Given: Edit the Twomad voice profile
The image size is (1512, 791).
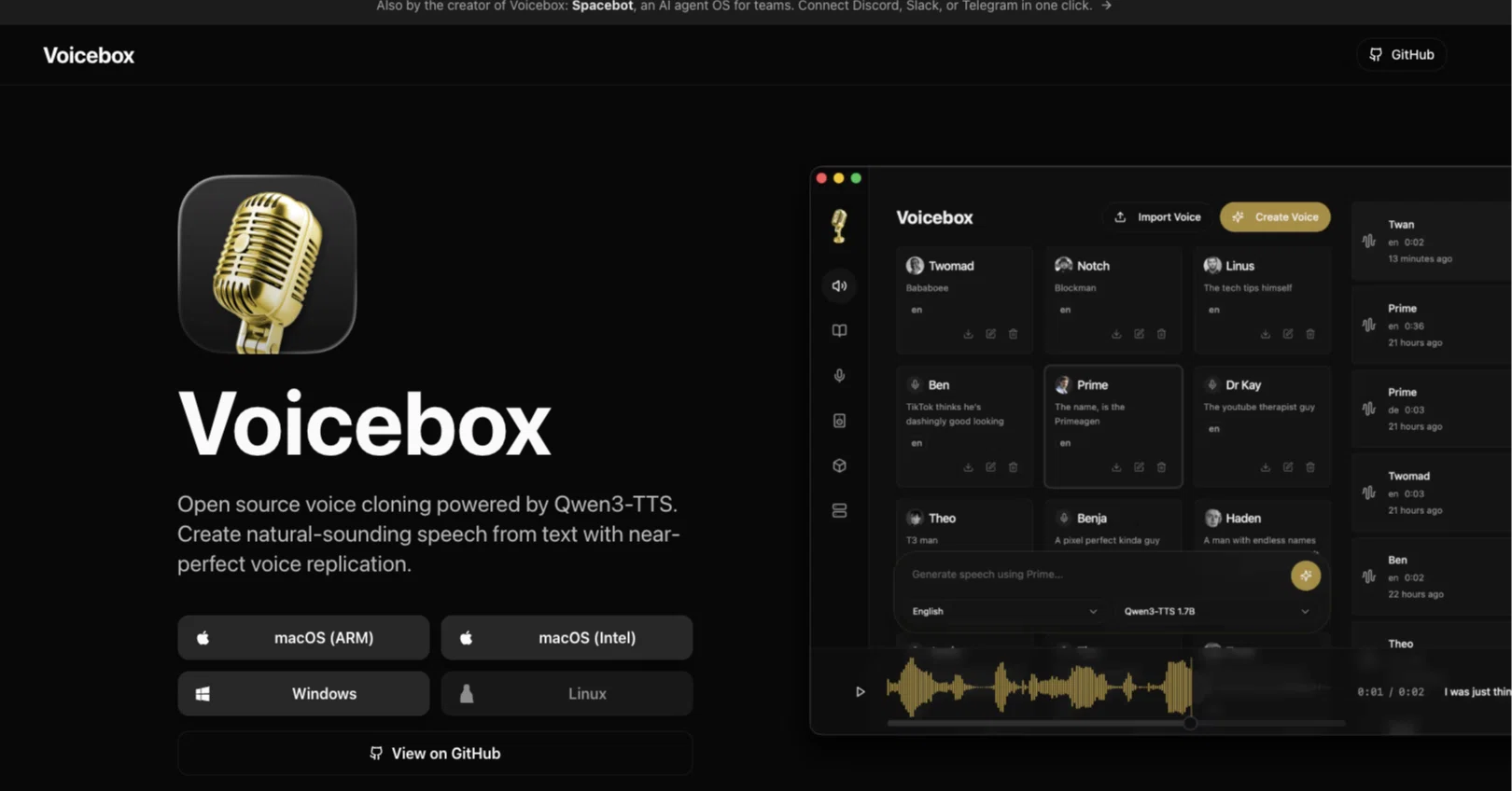Looking at the screenshot, I should click(x=990, y=334).
